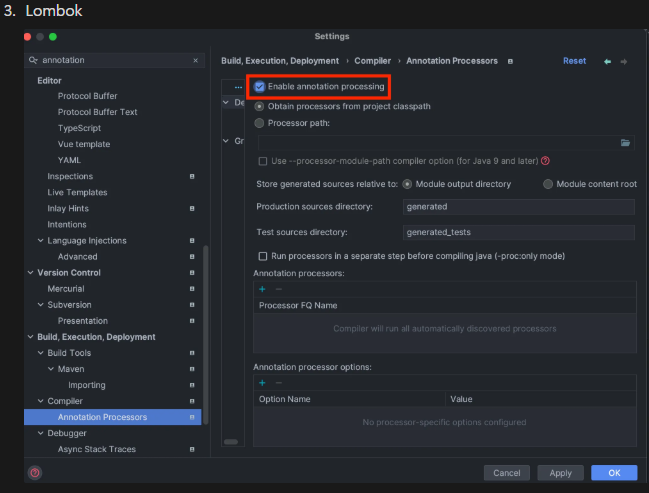Collapse the Compiler node
Image resolution: width=649 pixels, height=493 pixels.
click(41, 401)
